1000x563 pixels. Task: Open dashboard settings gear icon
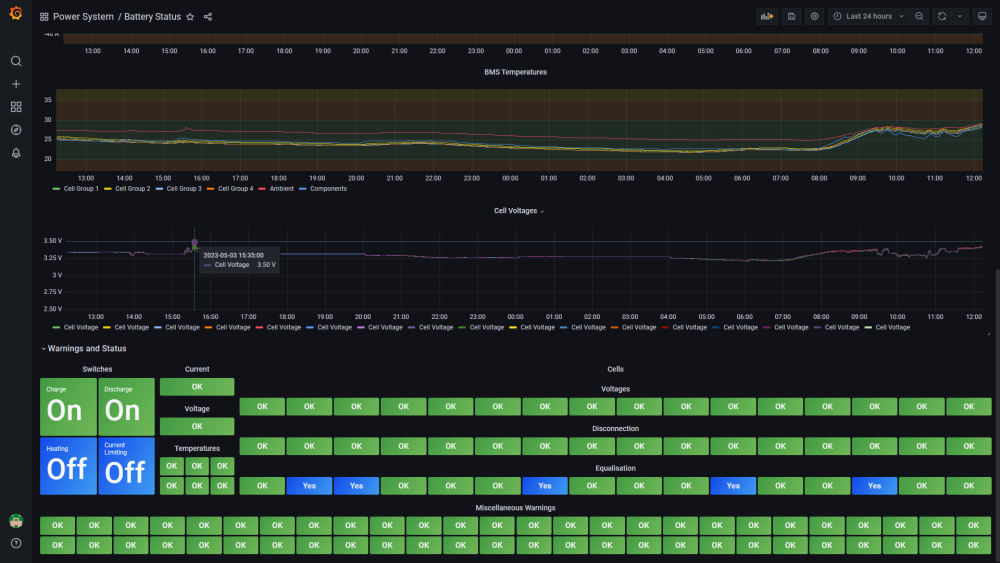click(814, 17)
